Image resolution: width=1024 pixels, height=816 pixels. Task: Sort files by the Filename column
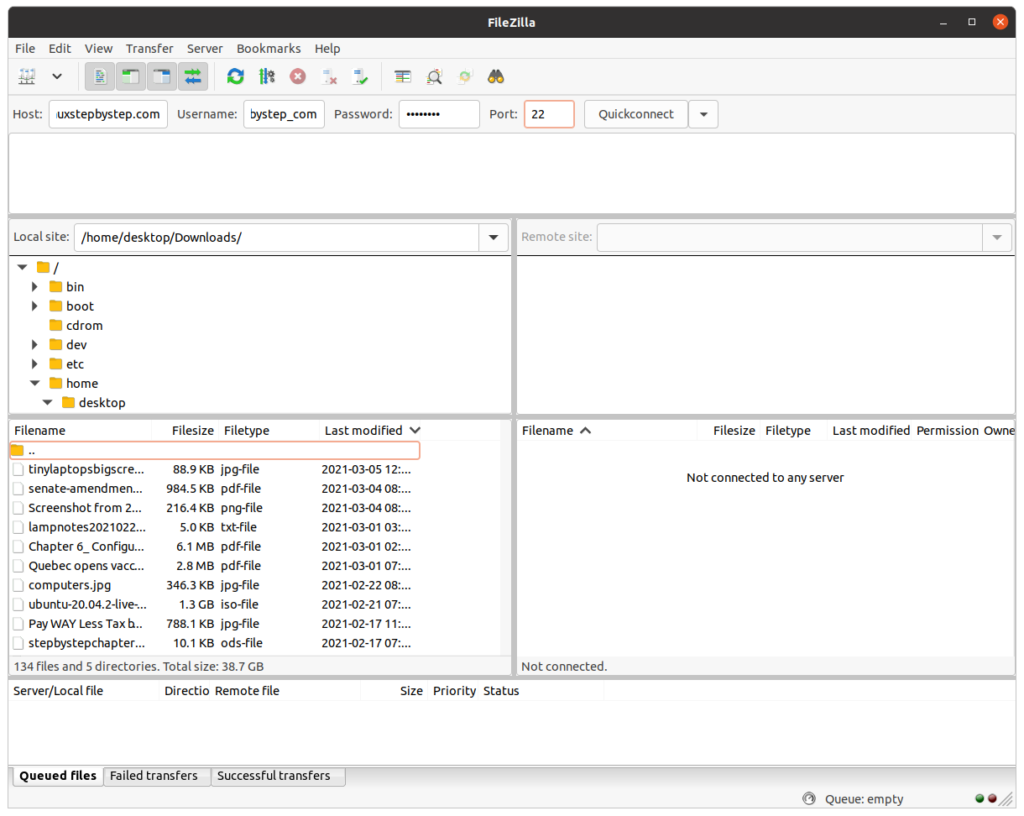tap(40, 430)
